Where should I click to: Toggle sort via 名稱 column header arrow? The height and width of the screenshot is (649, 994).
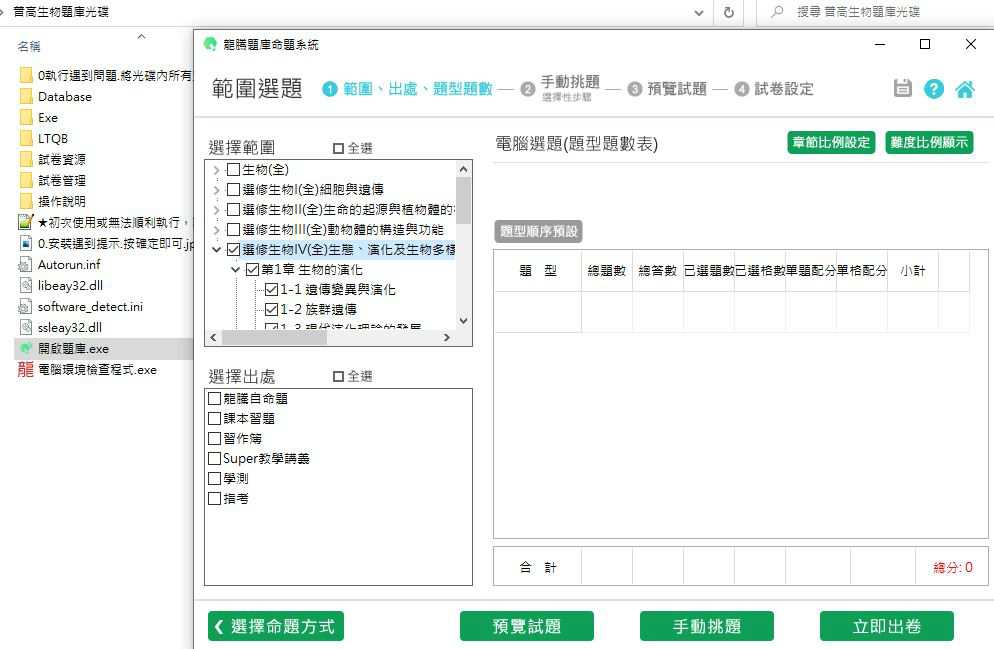[141, 37]
